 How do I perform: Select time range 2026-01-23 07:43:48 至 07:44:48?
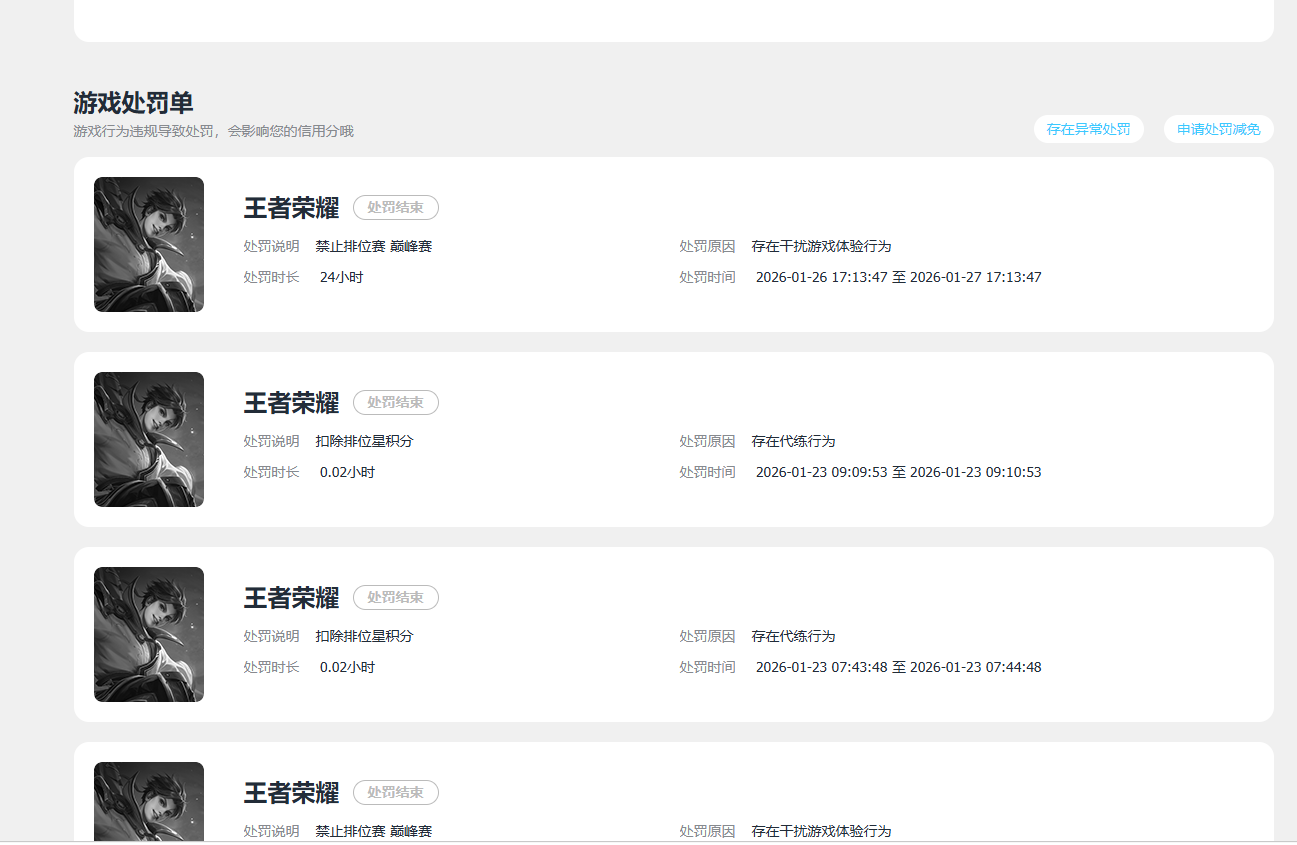point(898,667)
